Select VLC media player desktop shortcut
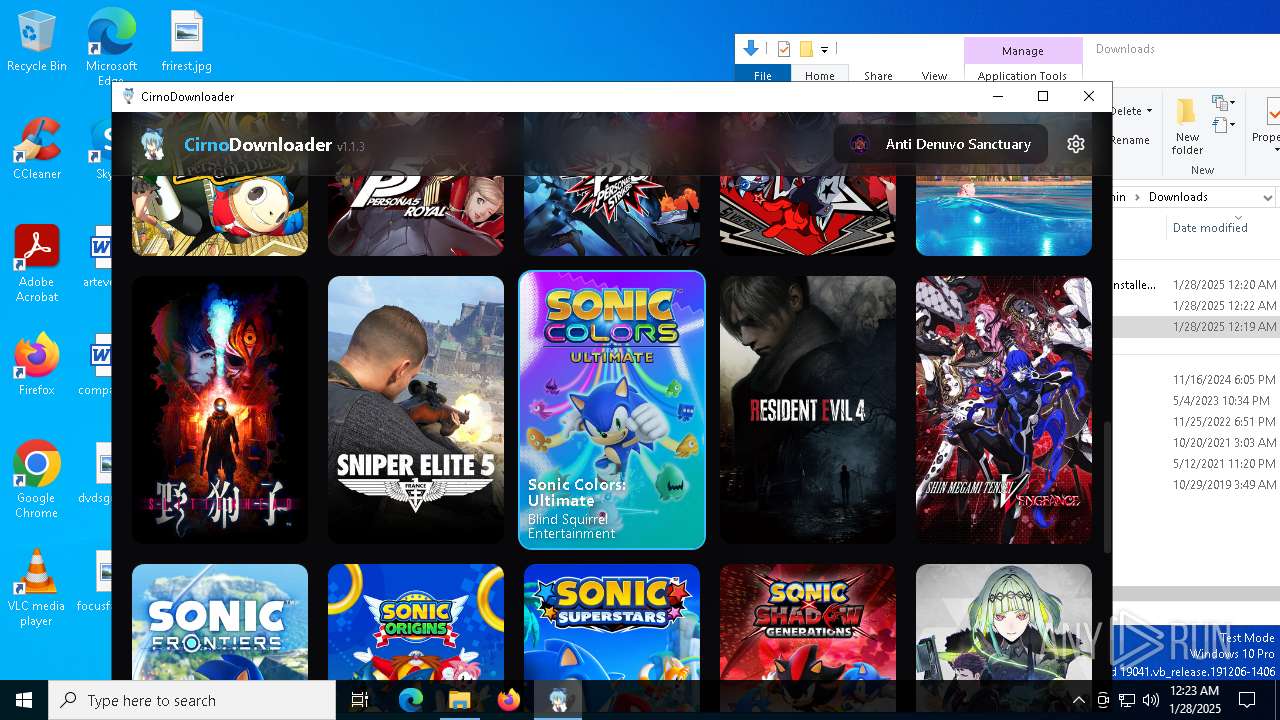The width and height of the screenshot is (1280, 720). tap(37, 588)
